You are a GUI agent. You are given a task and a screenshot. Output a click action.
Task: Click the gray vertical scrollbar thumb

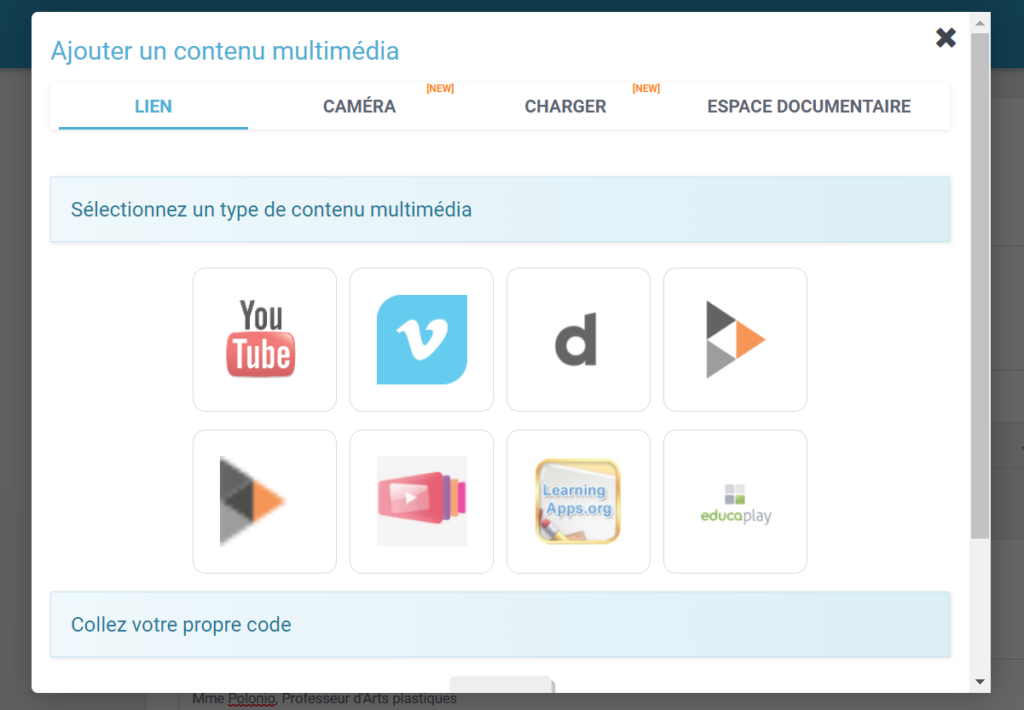(x=980, y=280)
